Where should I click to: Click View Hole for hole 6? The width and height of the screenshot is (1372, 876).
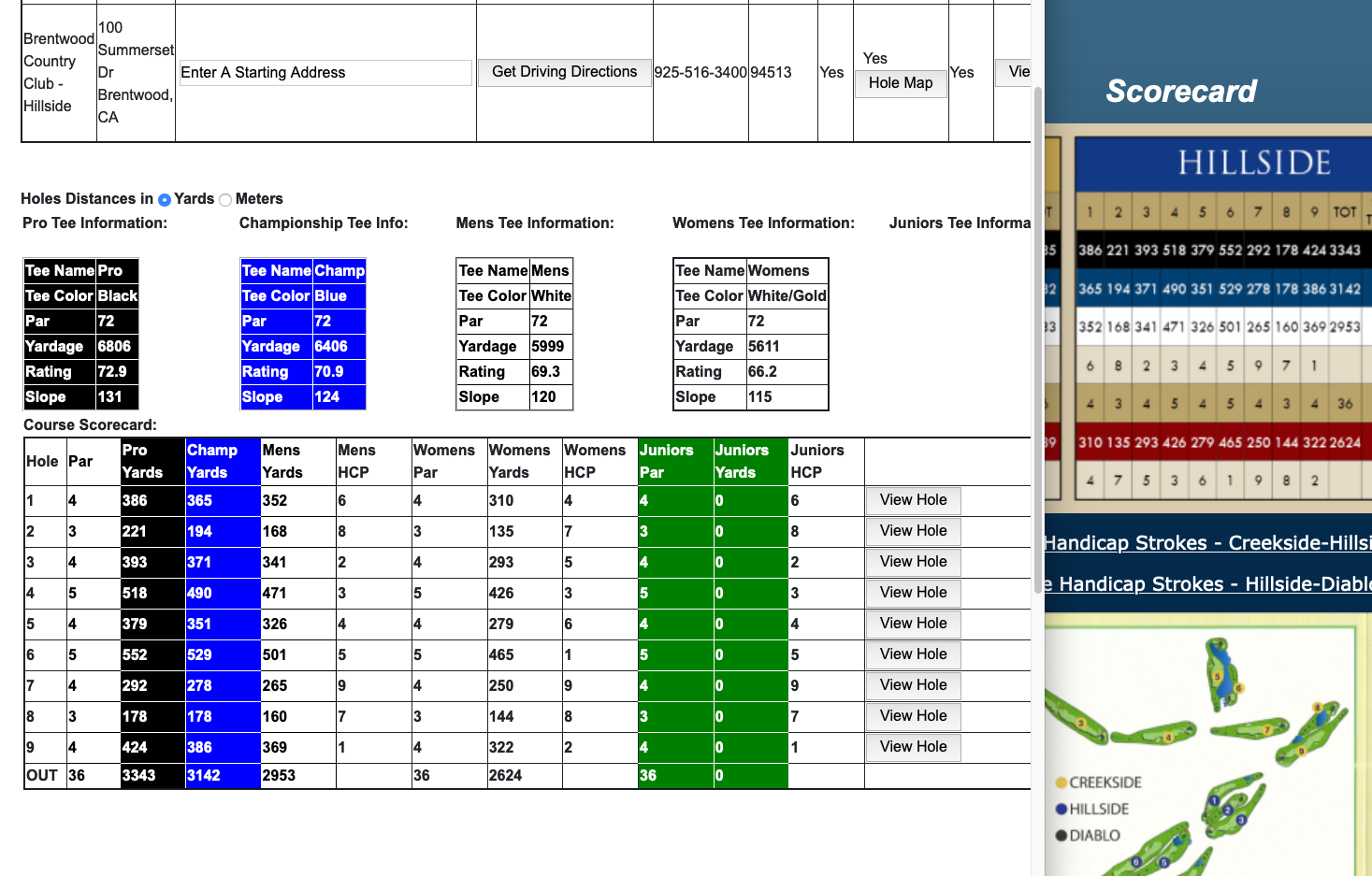[x=914, y=654]
